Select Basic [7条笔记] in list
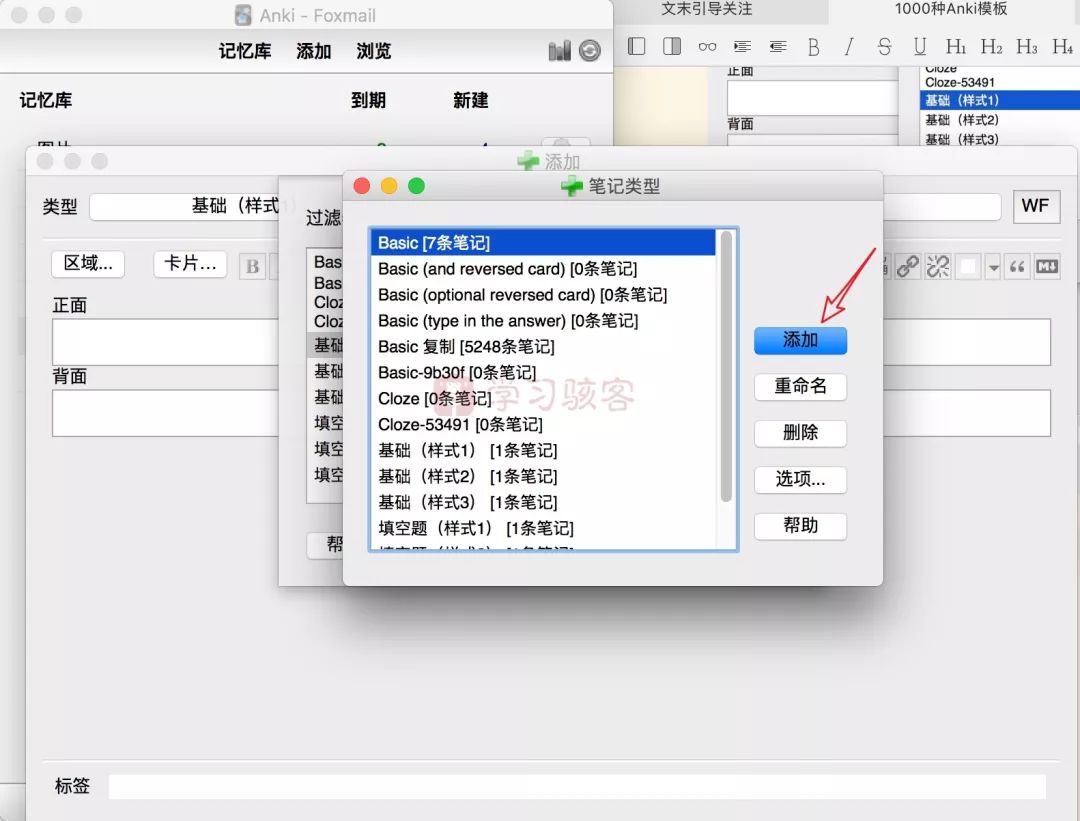The width and height of the screenshot is (1080, 821). 543,243
